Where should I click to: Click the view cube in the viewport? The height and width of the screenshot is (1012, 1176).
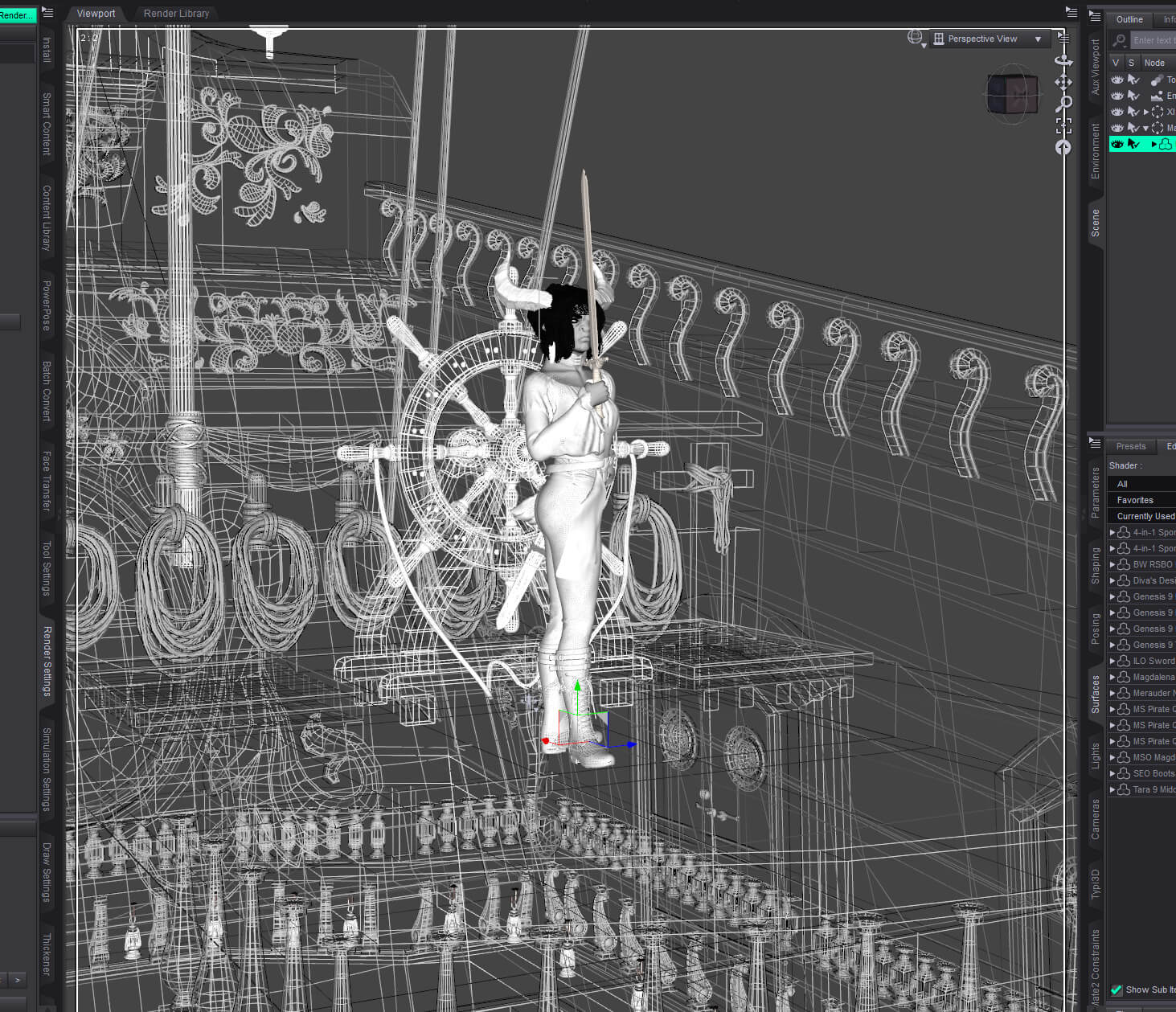[x=1012, y=95]
